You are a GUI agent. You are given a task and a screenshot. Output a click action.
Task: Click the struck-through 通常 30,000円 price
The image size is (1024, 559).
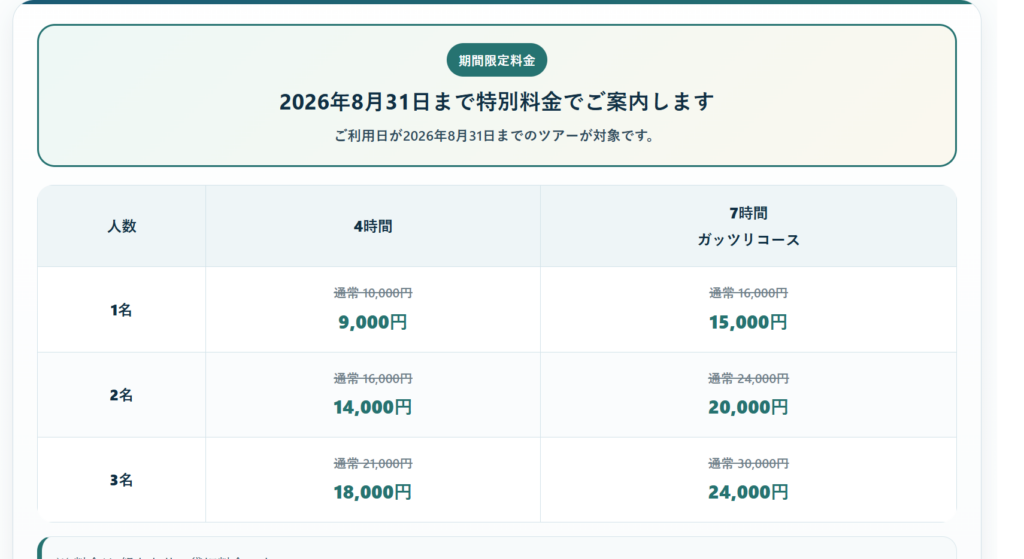coord(748,463)
